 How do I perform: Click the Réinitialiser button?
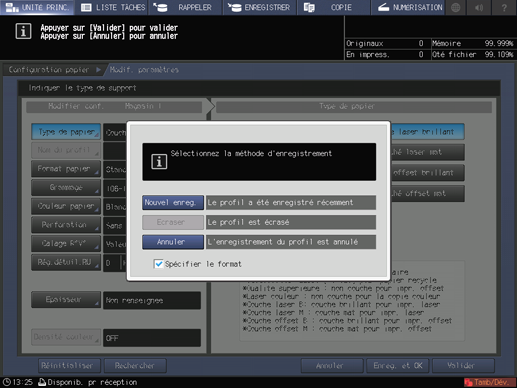pyautogui.click(x=69, y=366)
